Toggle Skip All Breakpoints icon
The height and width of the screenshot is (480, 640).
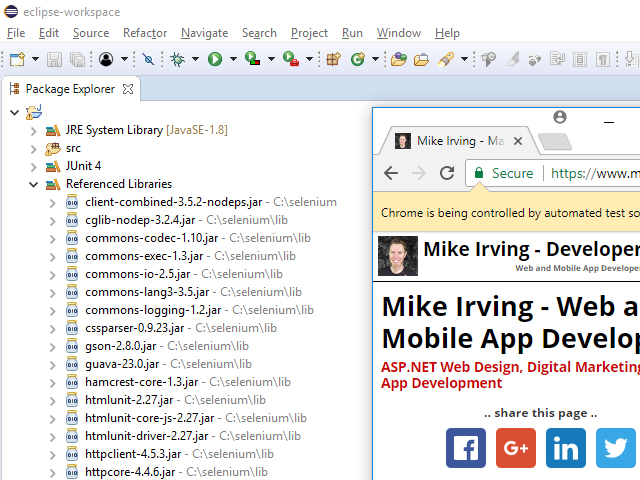pyautogui.click(x=148, y=60)
